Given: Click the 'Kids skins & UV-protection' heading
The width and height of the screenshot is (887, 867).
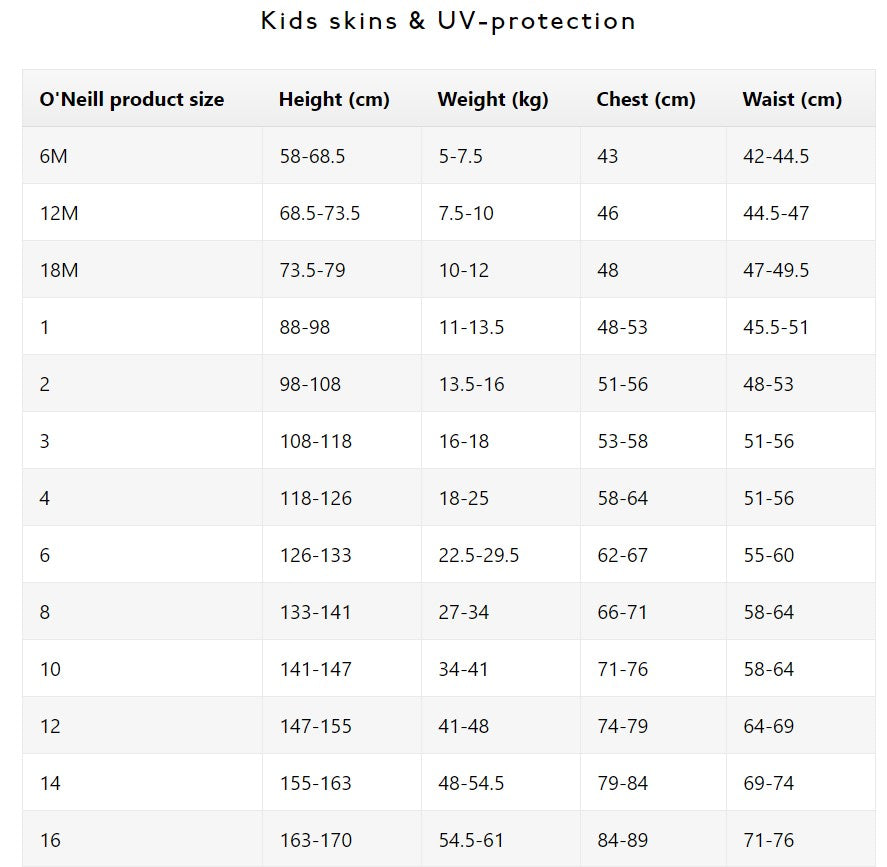Looking at the screenshot, I should pyautogui.click(x=448, y=21).
